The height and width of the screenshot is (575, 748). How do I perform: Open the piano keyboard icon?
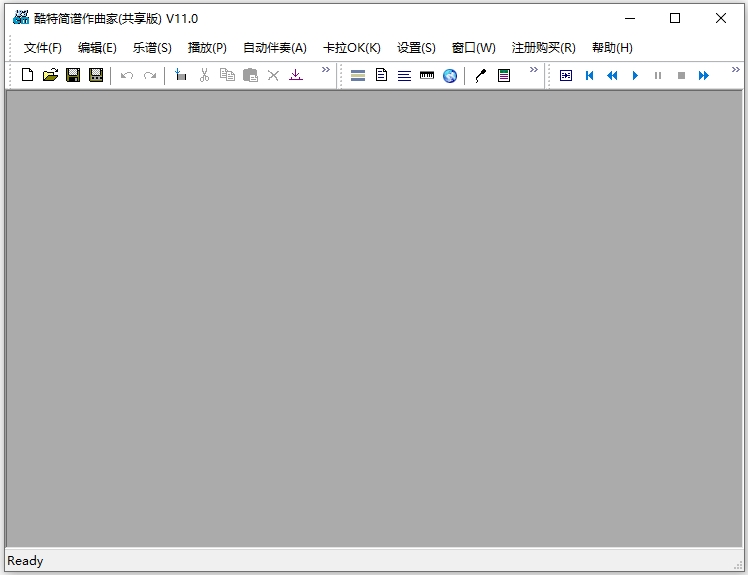coord(427,75)
